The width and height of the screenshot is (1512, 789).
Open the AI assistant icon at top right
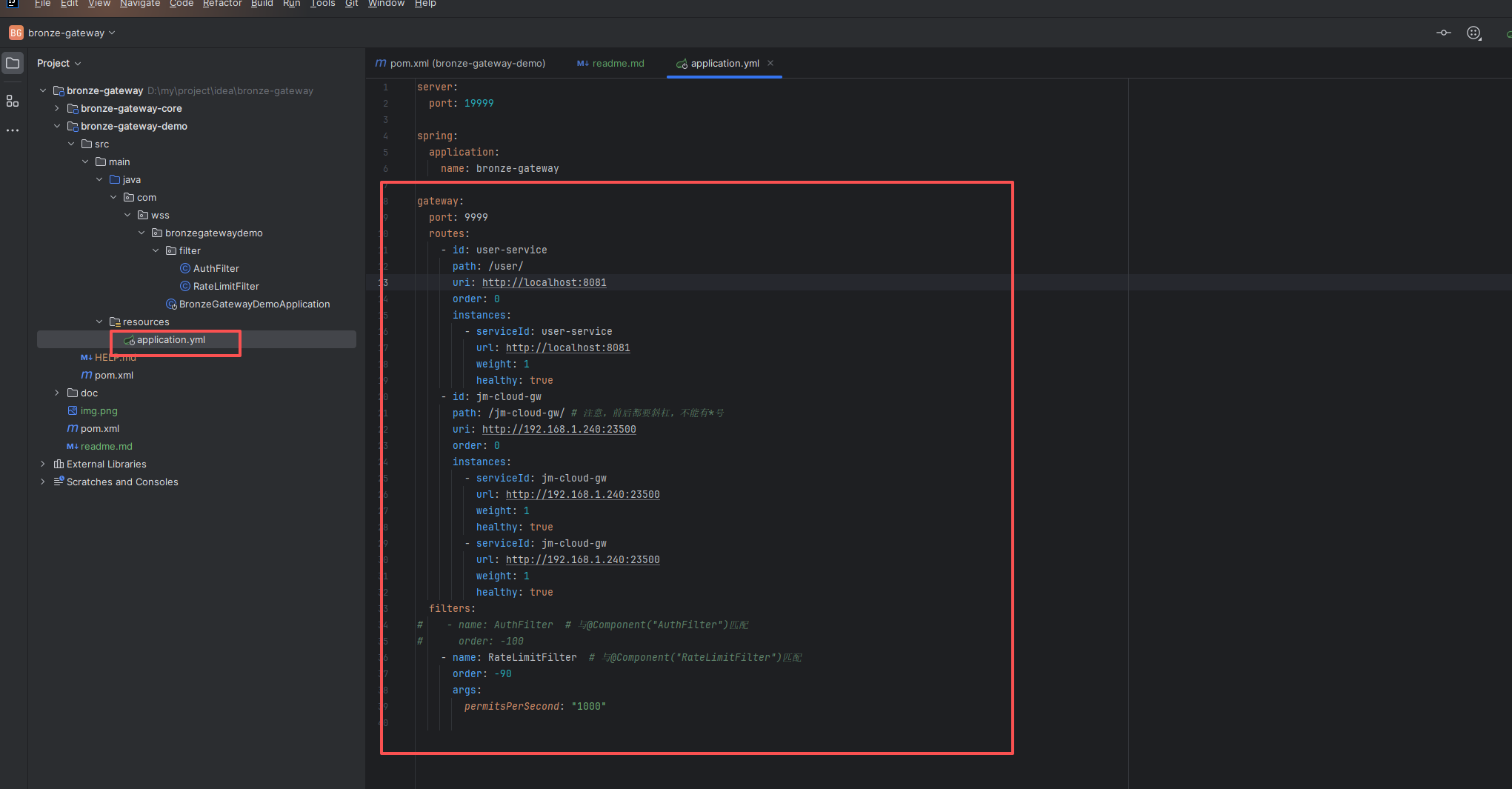(1473, 33)
